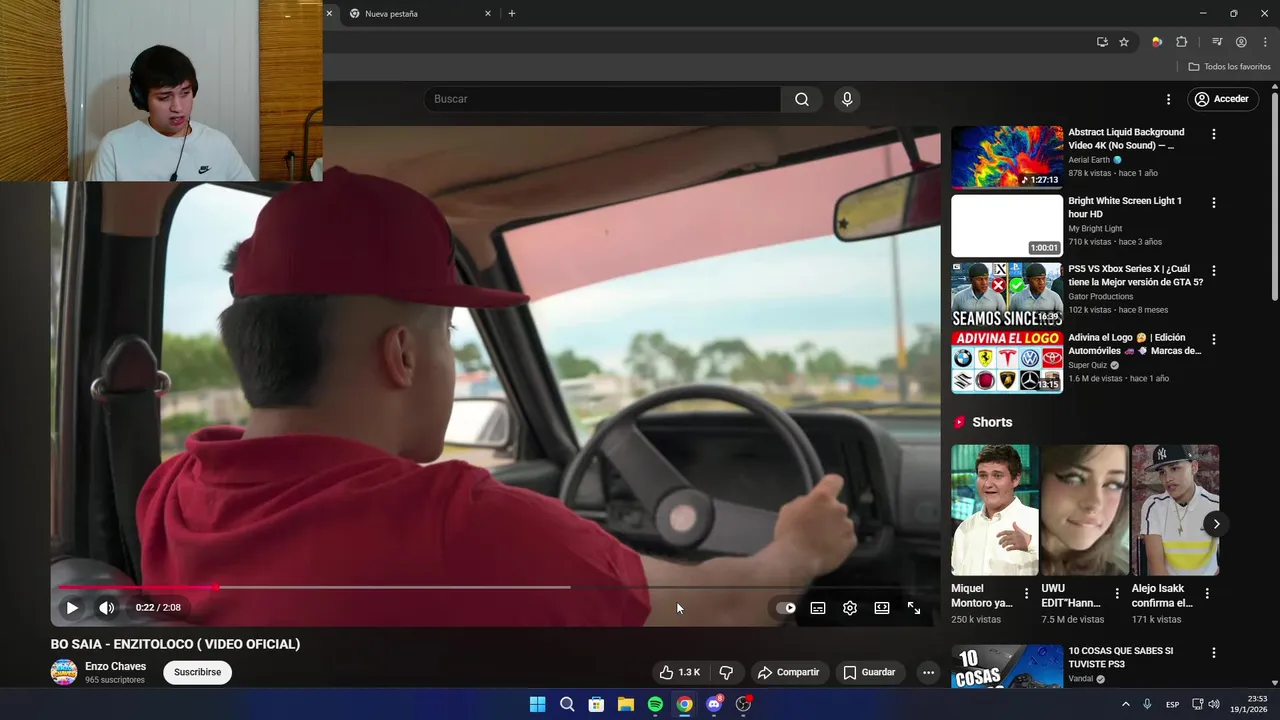Open options for the 10 COSAS PS3 video
Viewport: 1280px width, 720px height.
pyautogui.click(x=1214, y=653)
